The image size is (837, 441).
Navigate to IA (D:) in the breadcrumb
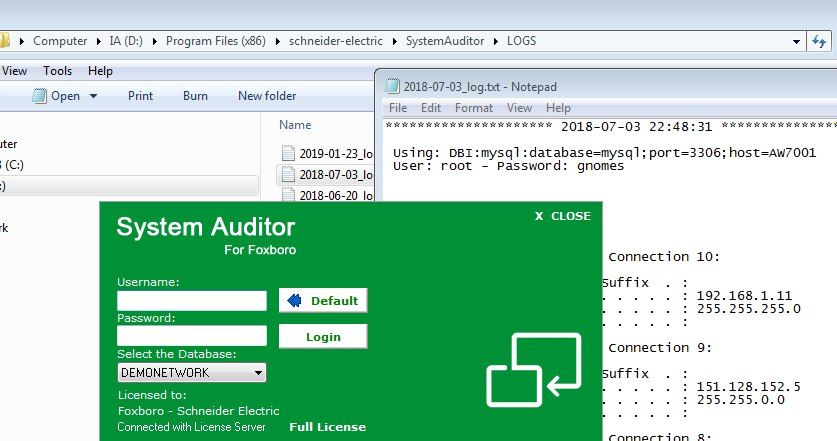(126, 41)
